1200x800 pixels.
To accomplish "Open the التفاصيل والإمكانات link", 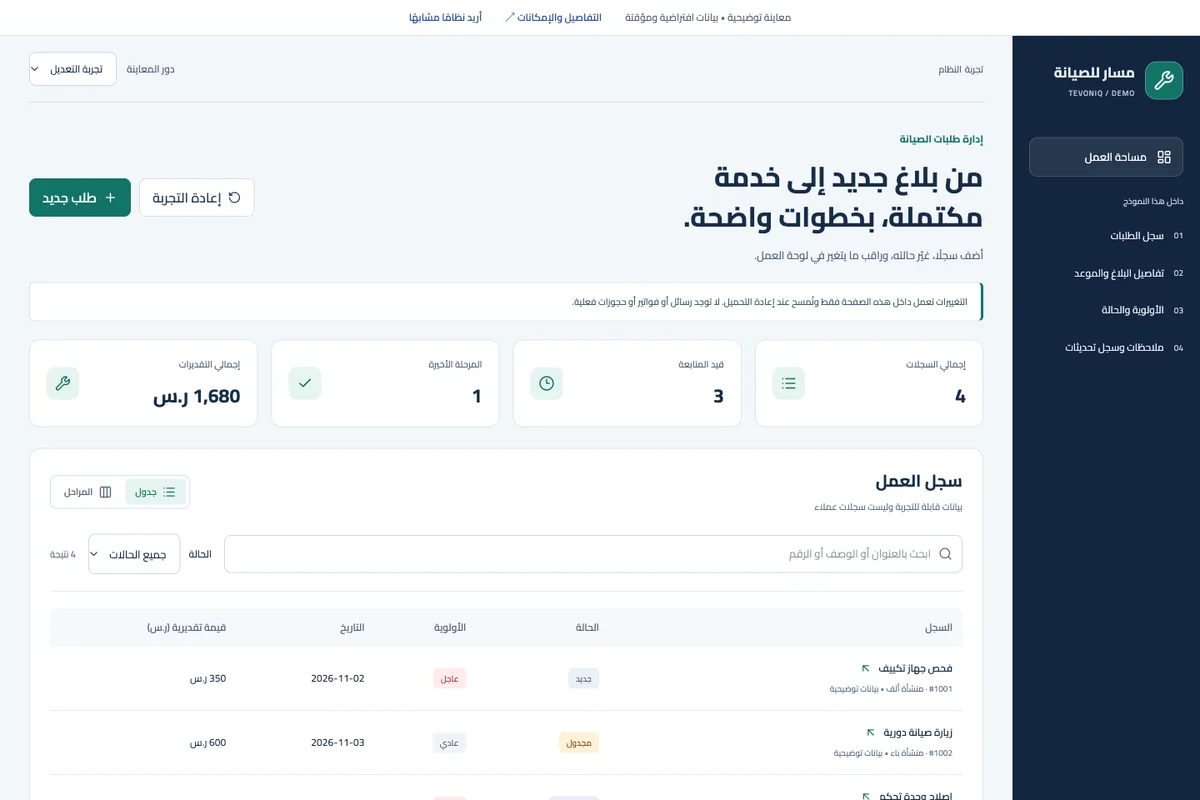I will [553, 17].
